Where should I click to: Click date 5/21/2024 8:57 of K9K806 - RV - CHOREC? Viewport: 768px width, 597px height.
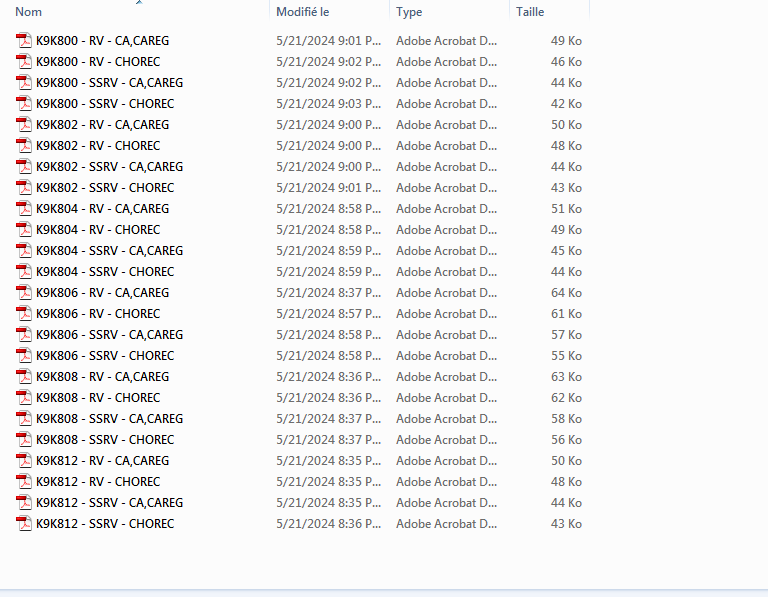coord(328,314)
